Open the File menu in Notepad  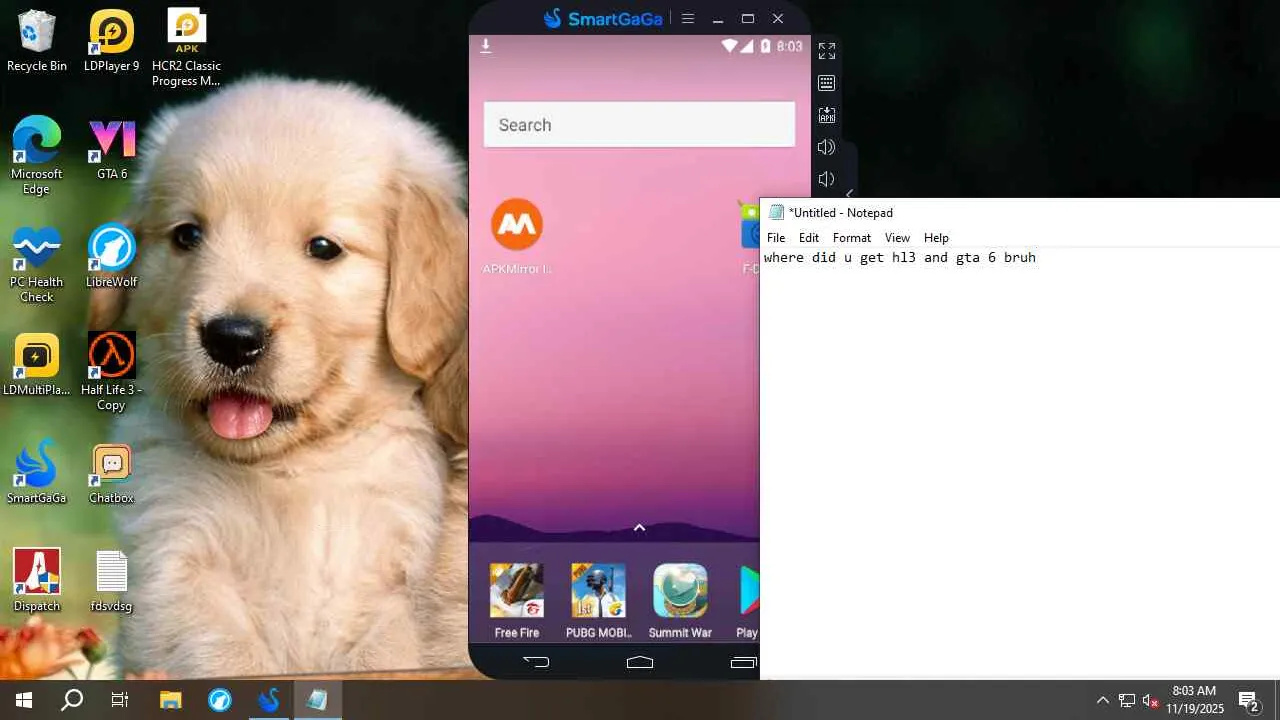[776, 238]
